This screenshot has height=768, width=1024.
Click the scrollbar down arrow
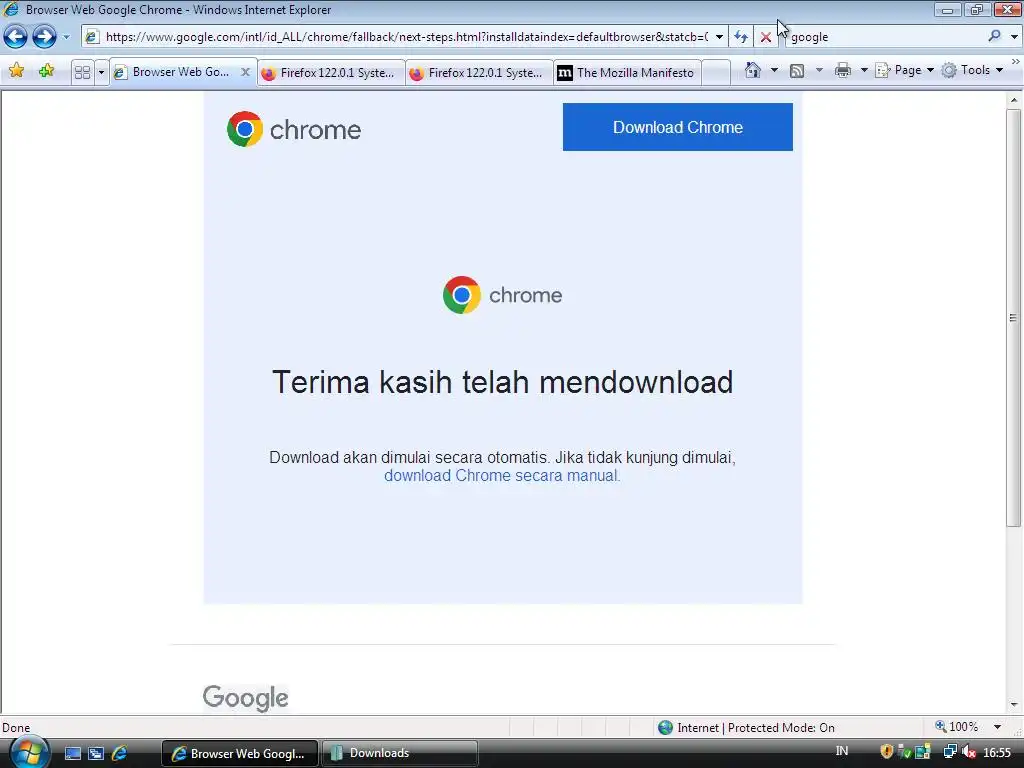click(1014, 704)
